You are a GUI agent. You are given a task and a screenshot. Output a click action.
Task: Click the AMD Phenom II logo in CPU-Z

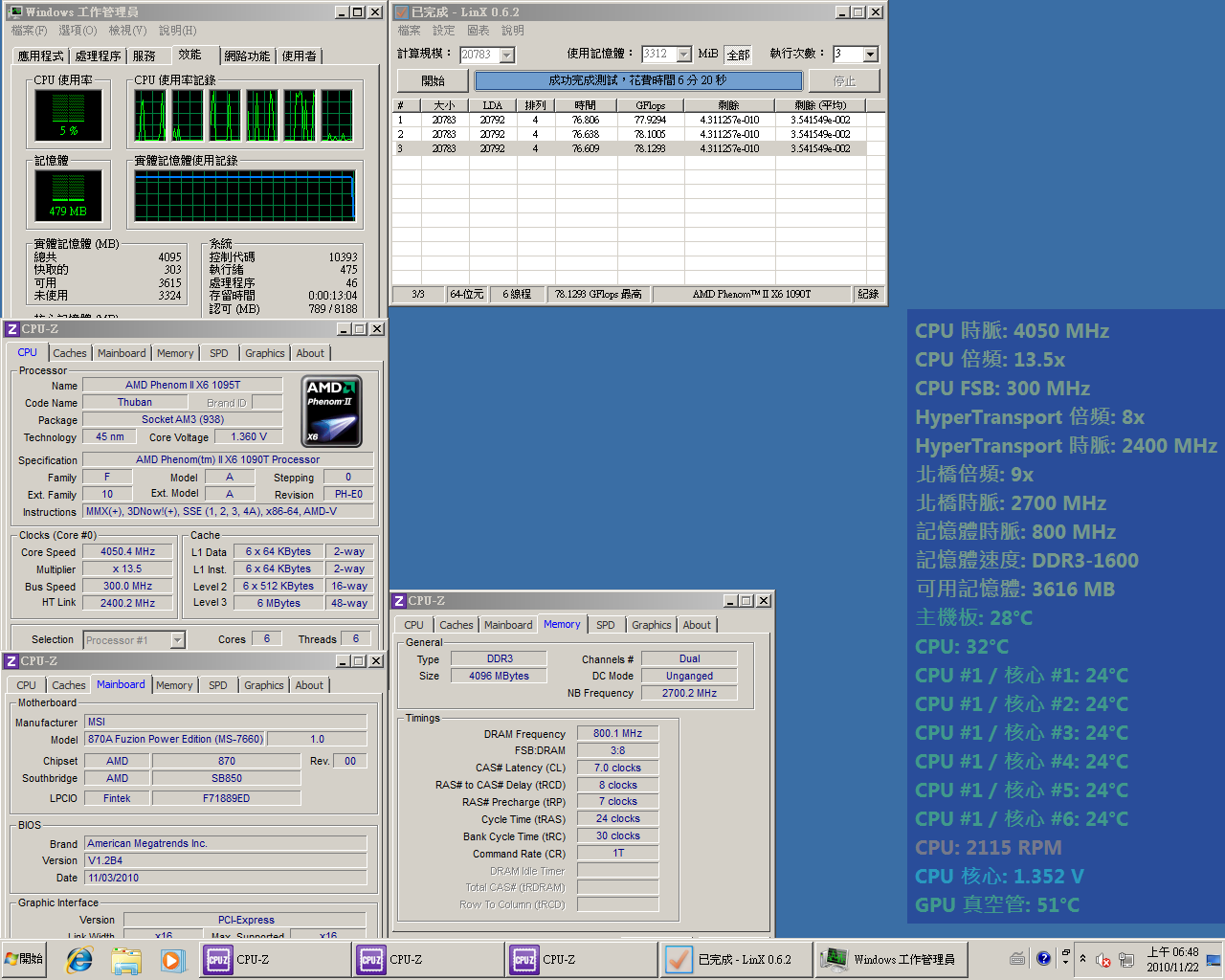(x=331, y=412)
